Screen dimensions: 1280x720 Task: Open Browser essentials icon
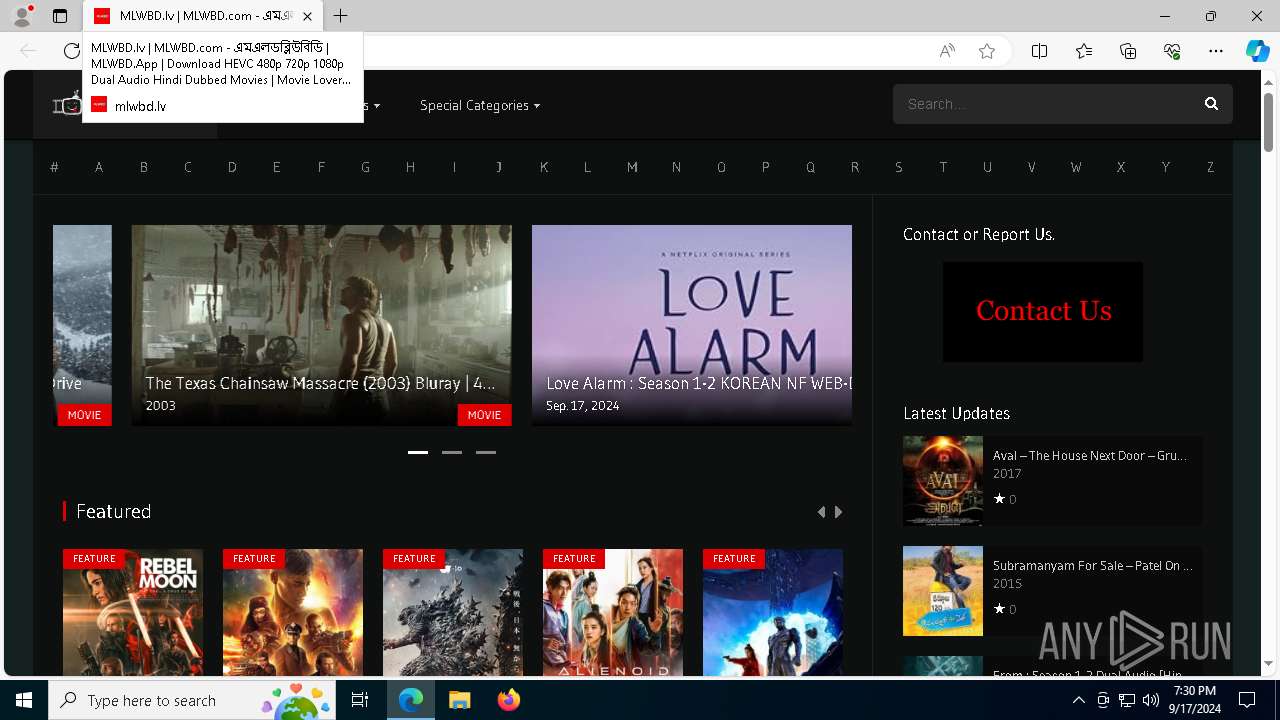pyautogui.click(x=1172, y=51)
